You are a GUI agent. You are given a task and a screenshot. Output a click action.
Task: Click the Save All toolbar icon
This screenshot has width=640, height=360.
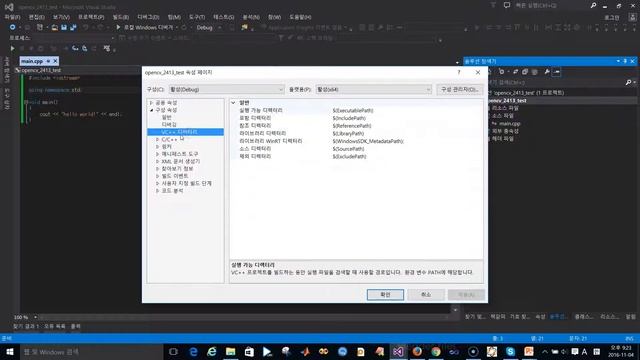coord(73,27)
